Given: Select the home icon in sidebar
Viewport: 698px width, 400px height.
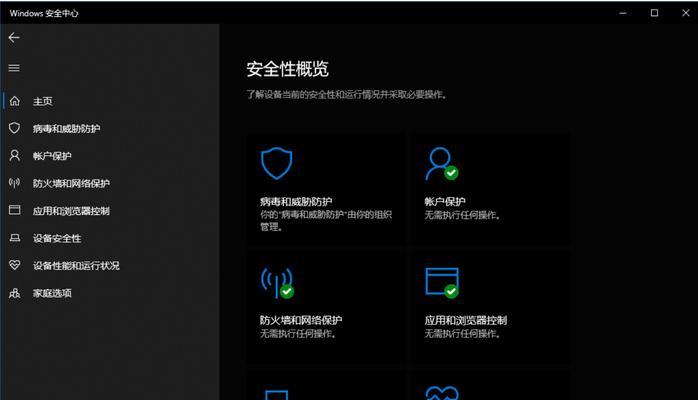Looking at the screenshot, I should 15,101.
